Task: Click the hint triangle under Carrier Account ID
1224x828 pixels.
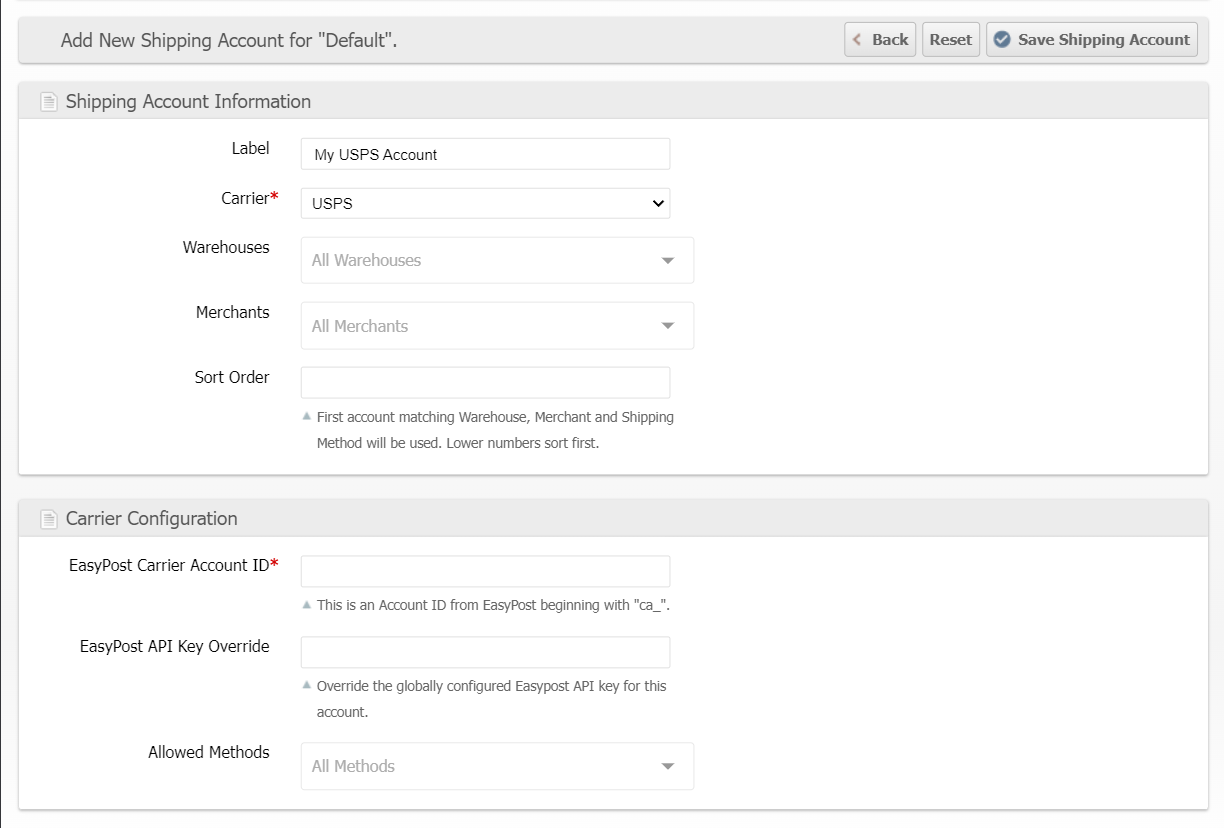Action: pyautogui.click(x=307, y=604)
